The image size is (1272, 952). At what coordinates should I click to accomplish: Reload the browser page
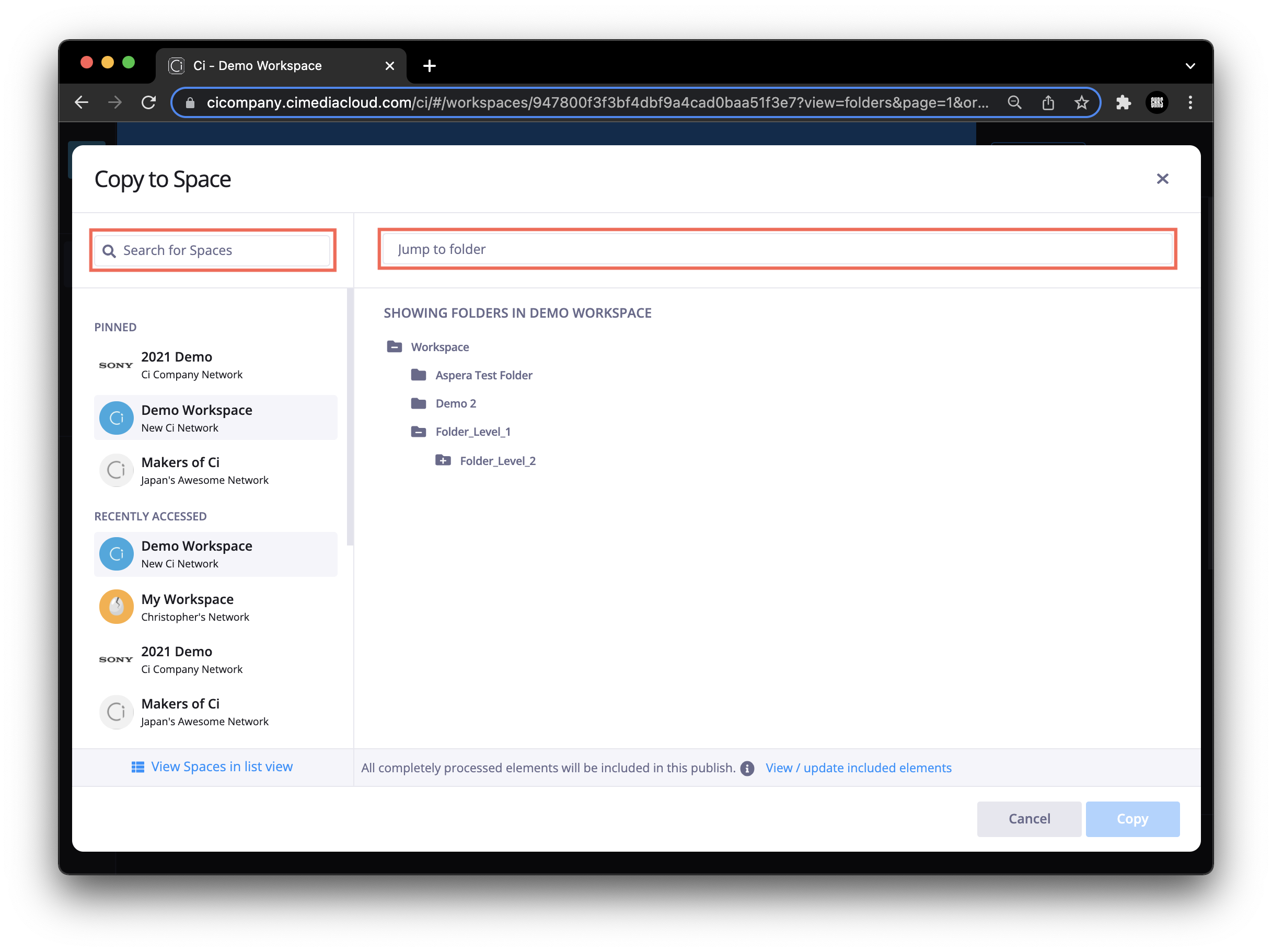(149, 102)
